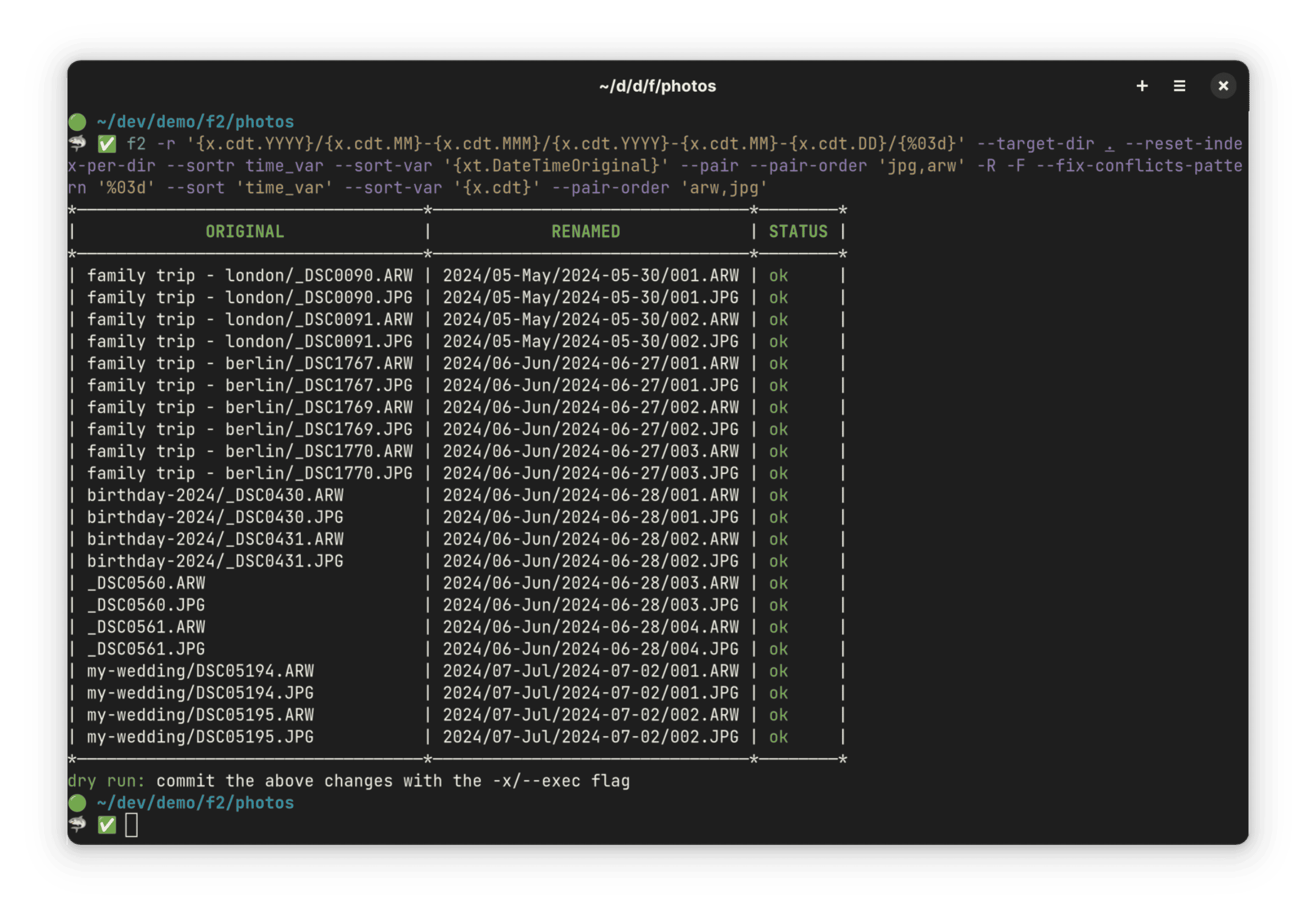Click the window title ~/d/d/f/photos

tap(657, 86)
